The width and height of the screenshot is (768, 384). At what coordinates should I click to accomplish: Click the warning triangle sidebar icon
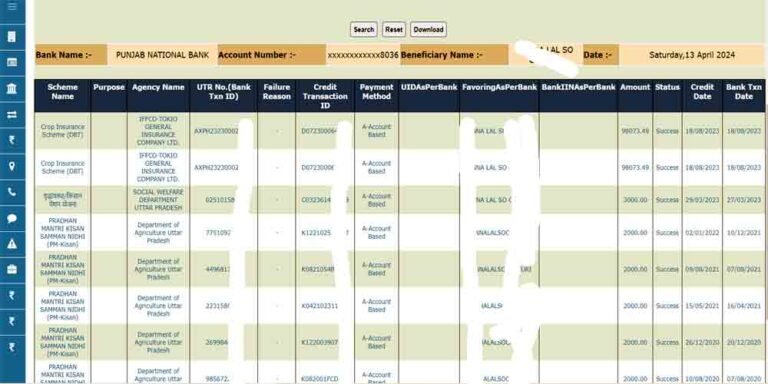[x=12, y=244]
